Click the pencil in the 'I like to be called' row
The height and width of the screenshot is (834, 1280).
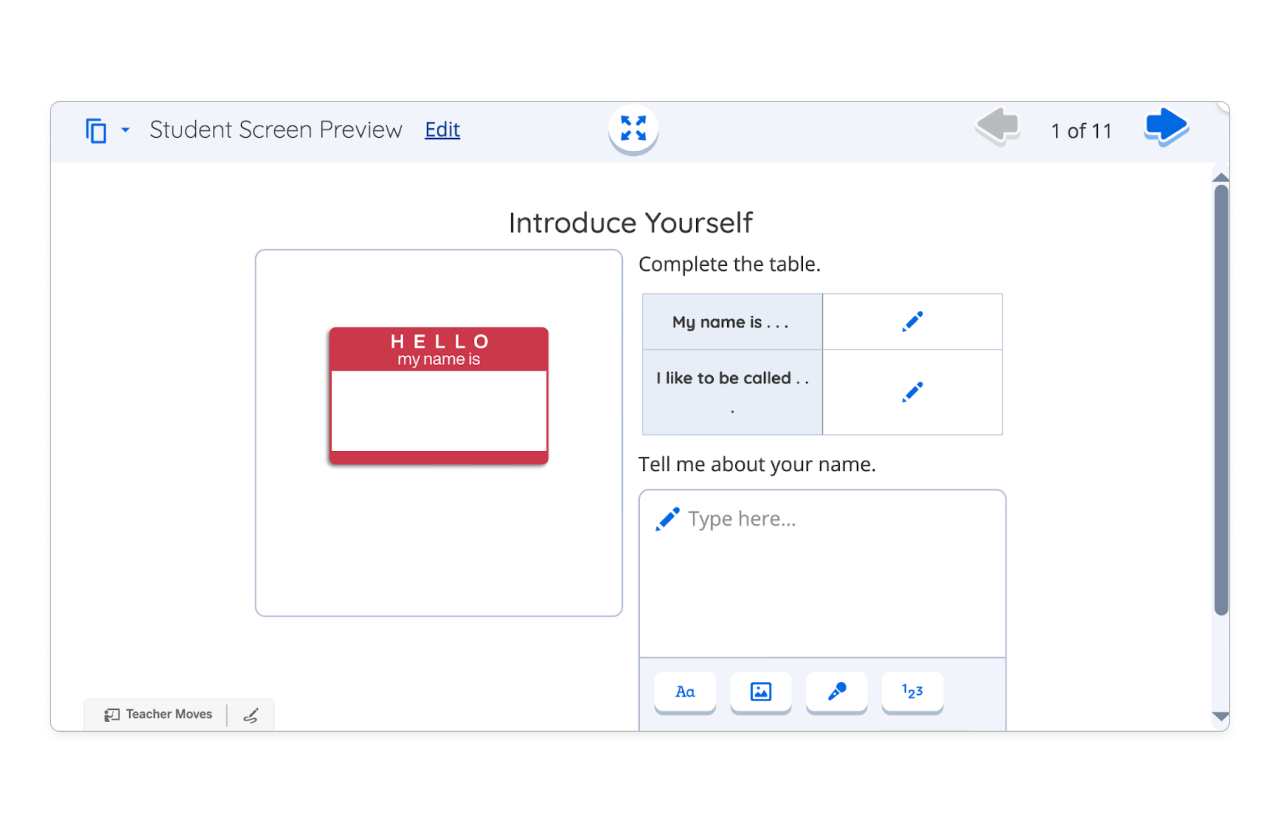[x=912, y=392]
